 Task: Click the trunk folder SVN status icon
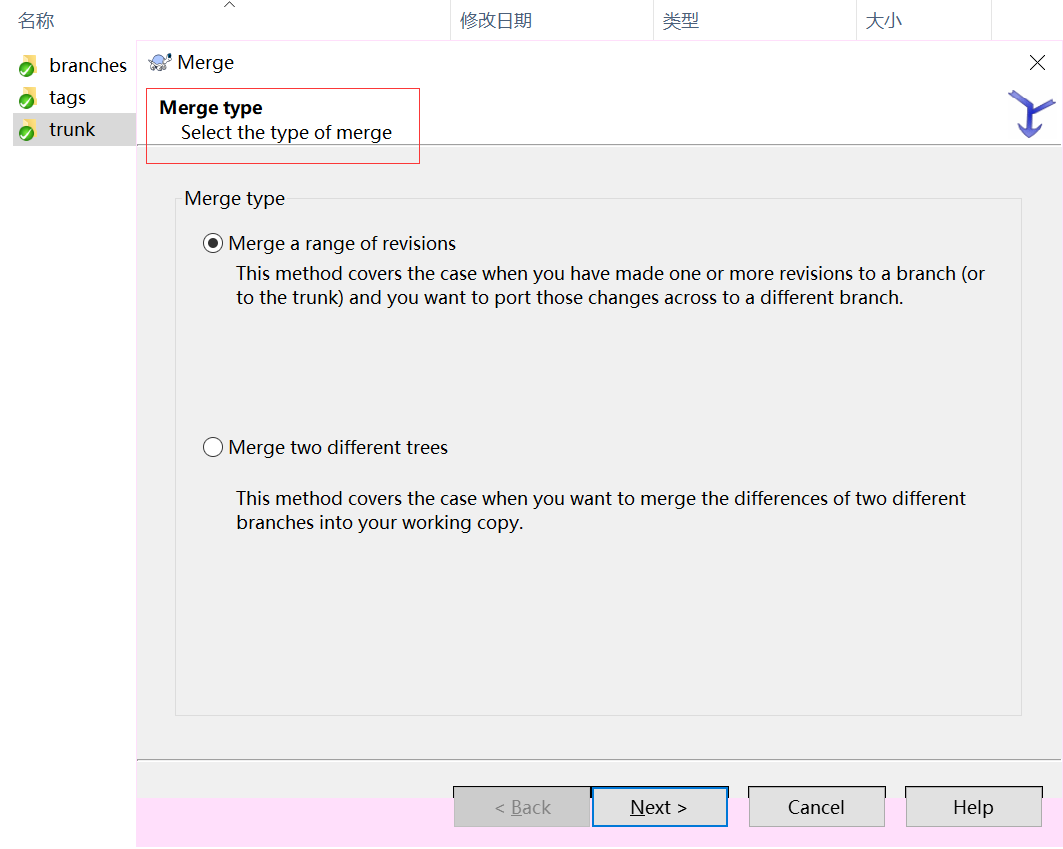coord(27,131)
